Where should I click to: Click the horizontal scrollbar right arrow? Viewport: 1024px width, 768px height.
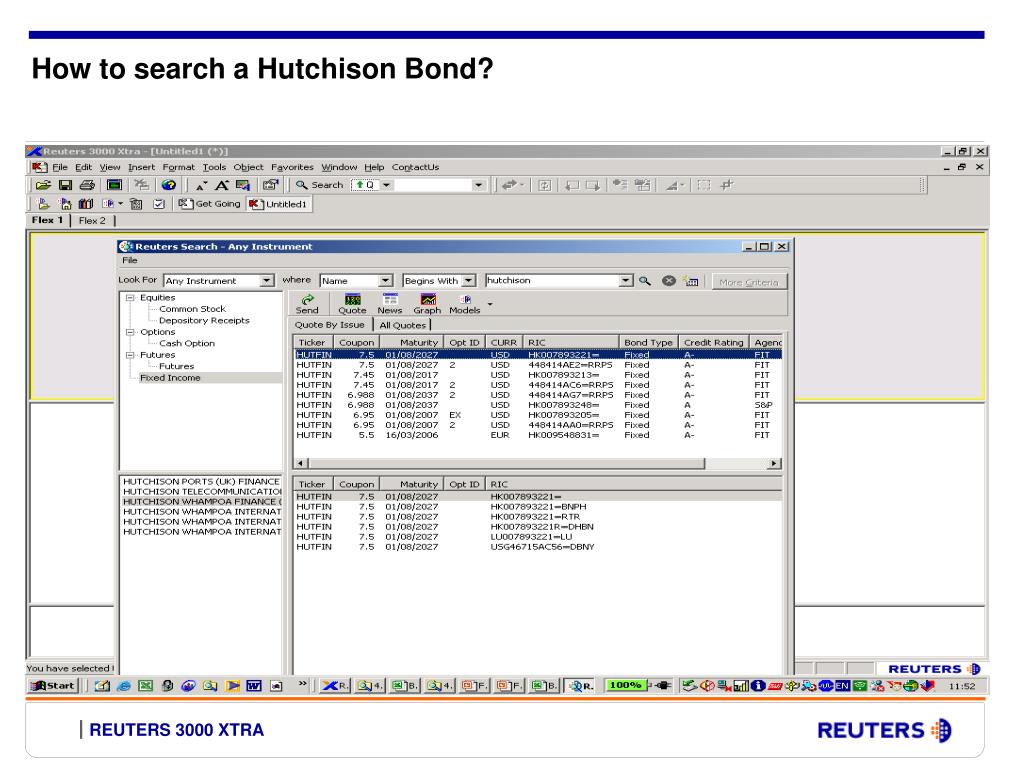(775, 464)
